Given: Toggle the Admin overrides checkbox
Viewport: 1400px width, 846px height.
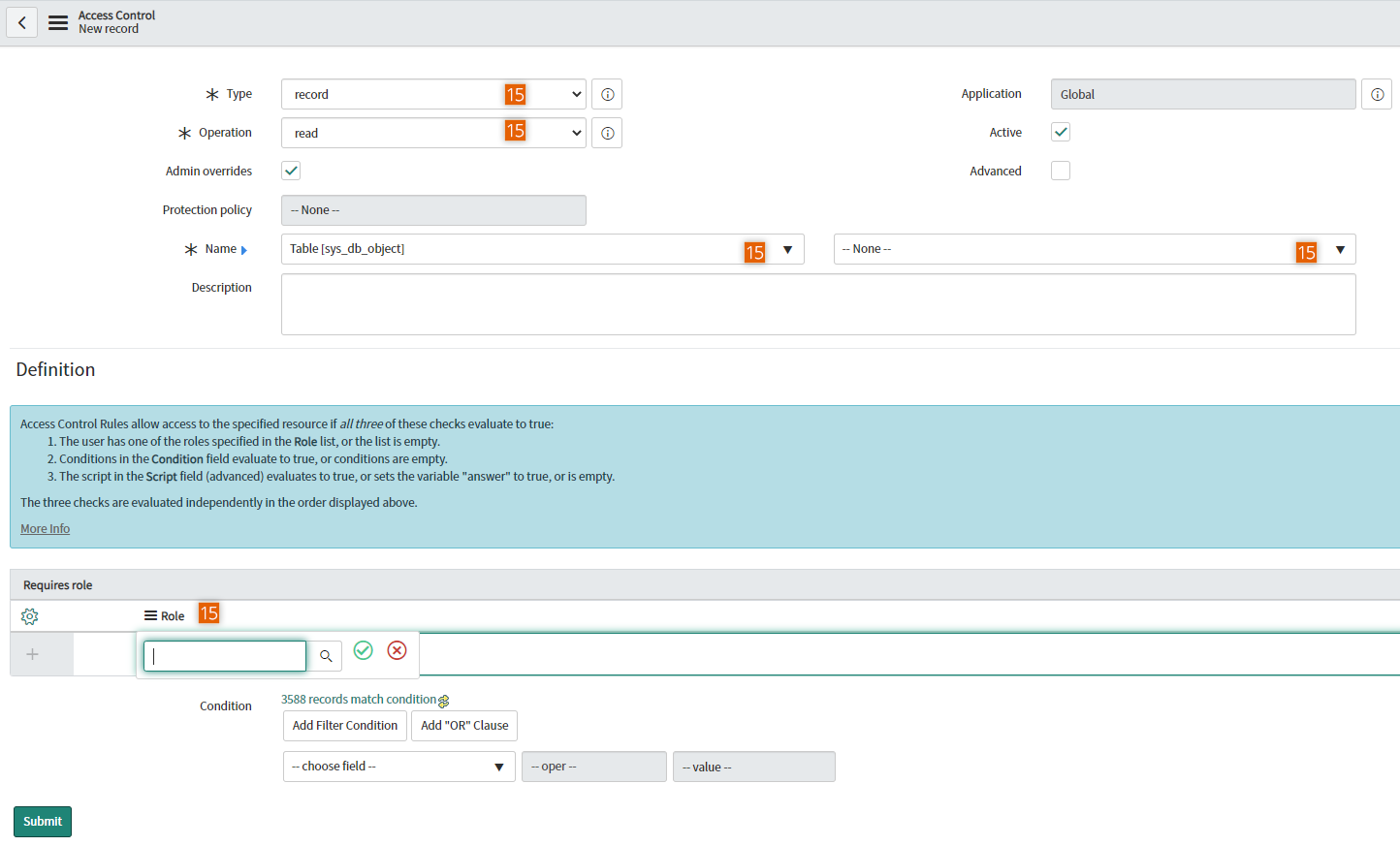Looking at the screenshot, I should 291,171.
